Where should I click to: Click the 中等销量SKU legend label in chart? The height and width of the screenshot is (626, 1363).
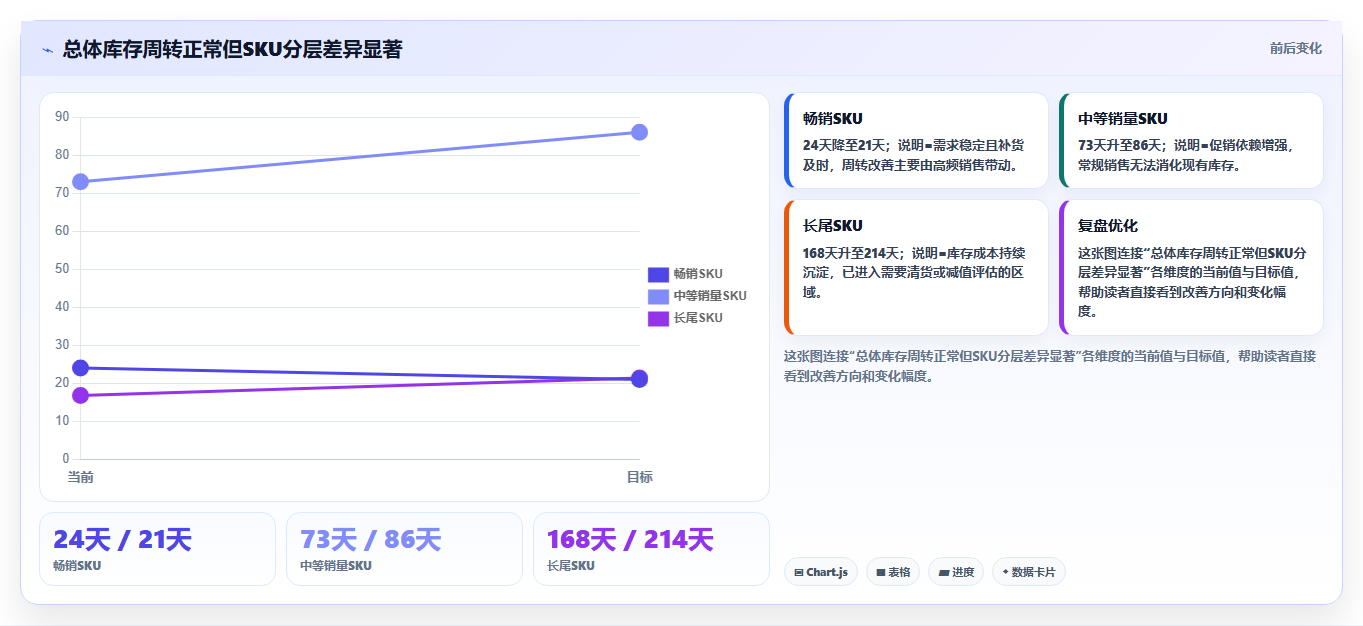pyautogui.click(x=710, y=296)
